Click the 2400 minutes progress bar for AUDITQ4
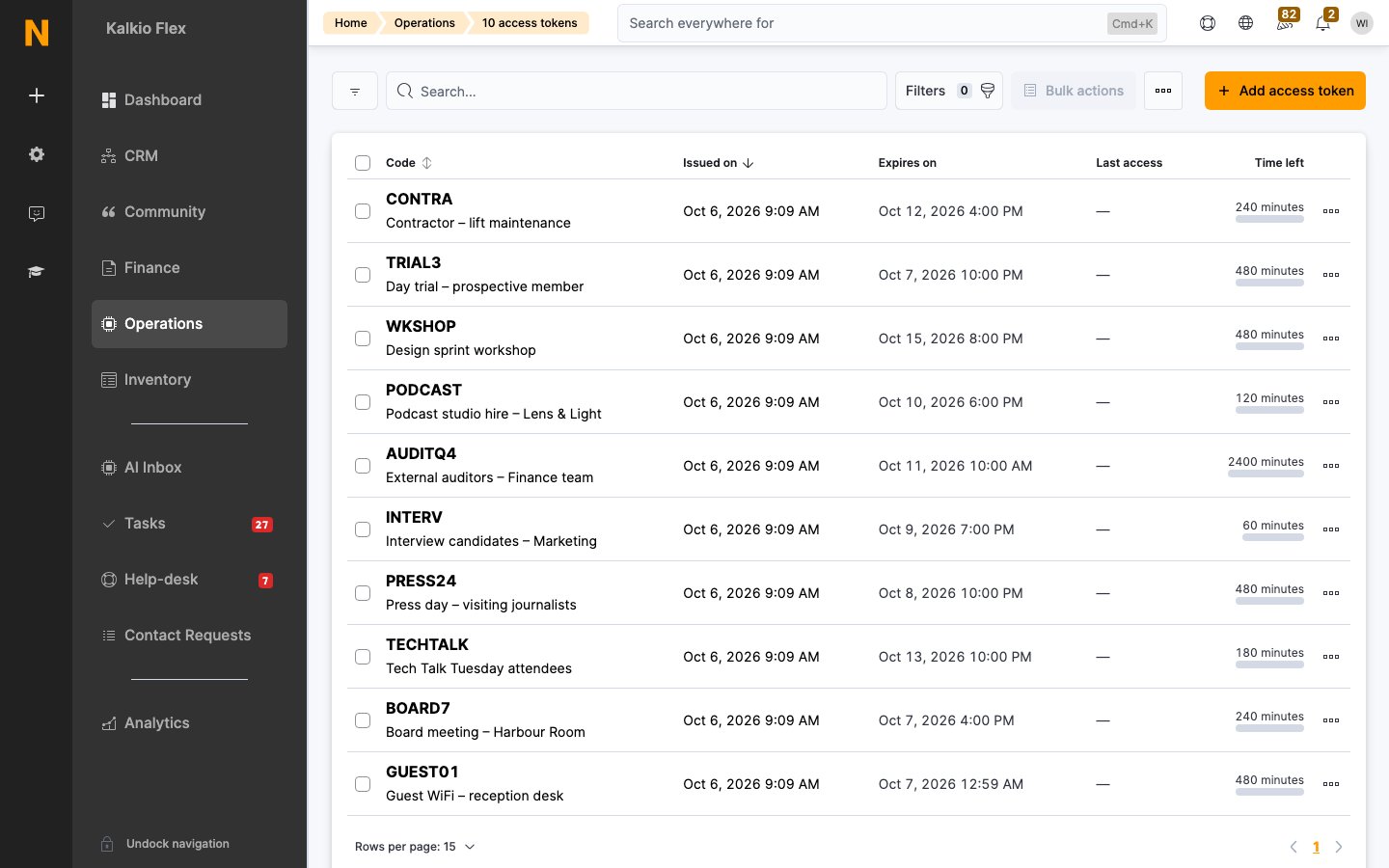 1266,474
